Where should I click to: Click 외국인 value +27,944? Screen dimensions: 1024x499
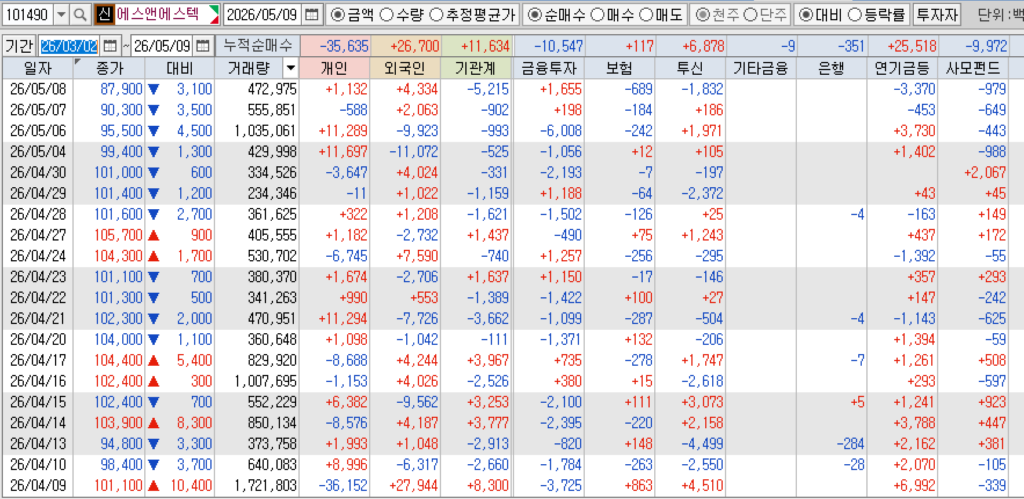tap(413, 486)
